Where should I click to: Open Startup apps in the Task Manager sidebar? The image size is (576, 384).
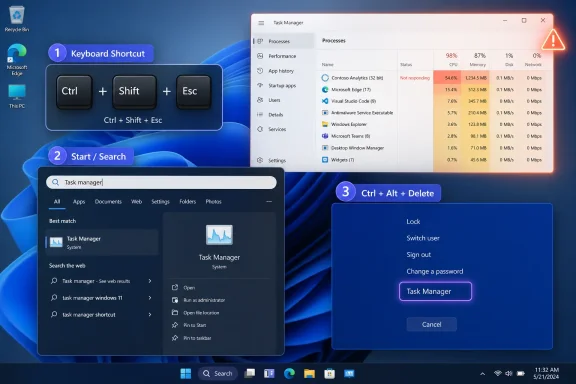(283, 85)
